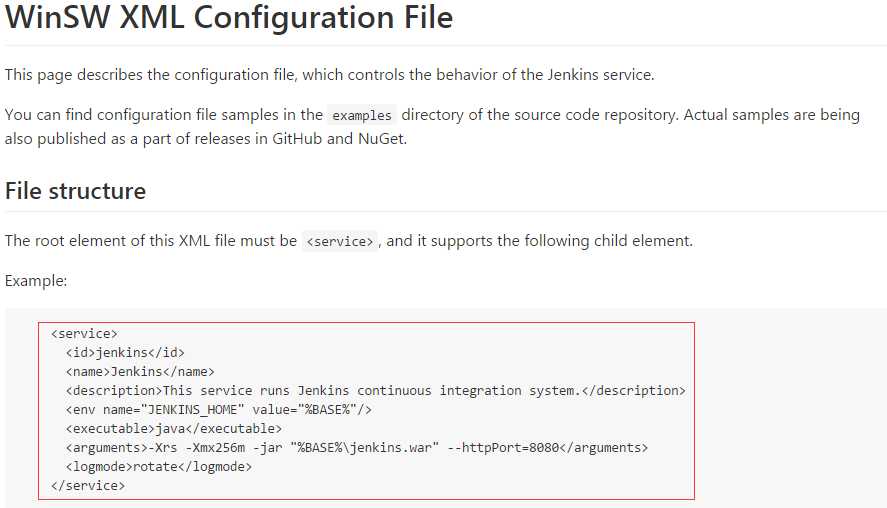Image resolution: width=887 pixels, height=508 pixels.
Task: Click the JENKINS_HOME env code line
Action: coord(219,409)
